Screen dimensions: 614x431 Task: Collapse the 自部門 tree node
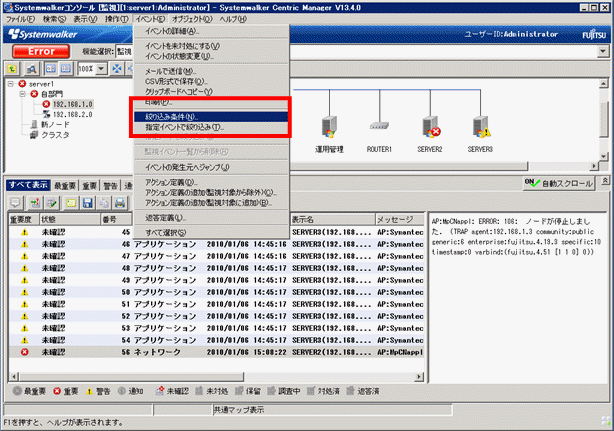(x=23, y=94)
